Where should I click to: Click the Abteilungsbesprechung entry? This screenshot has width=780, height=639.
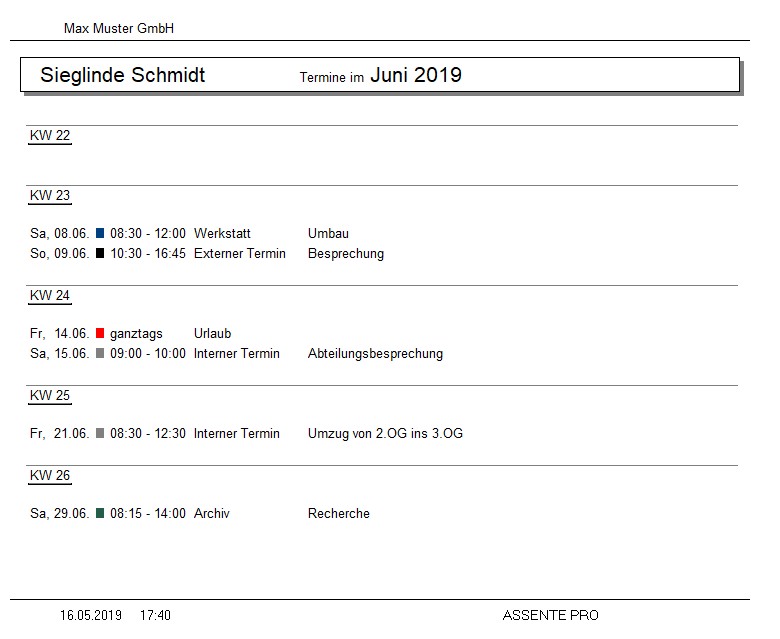coord(375,354)
